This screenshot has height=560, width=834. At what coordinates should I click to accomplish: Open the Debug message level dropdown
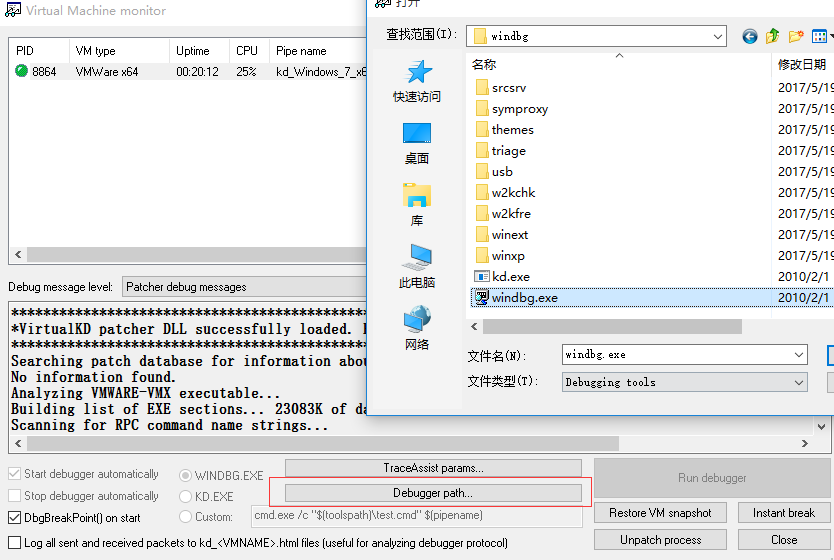pyautogui.click(x=245, y=287)
